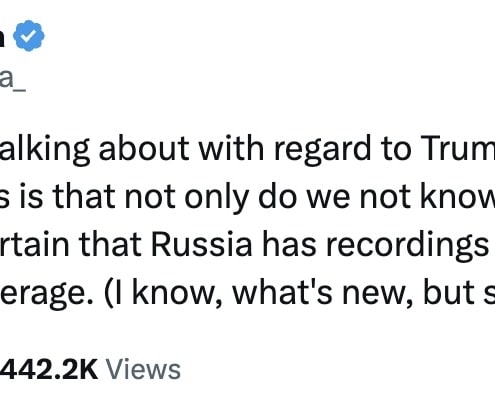The image size is (495, 400).
Task: Click the Views label
Action: tap(143, 370)
